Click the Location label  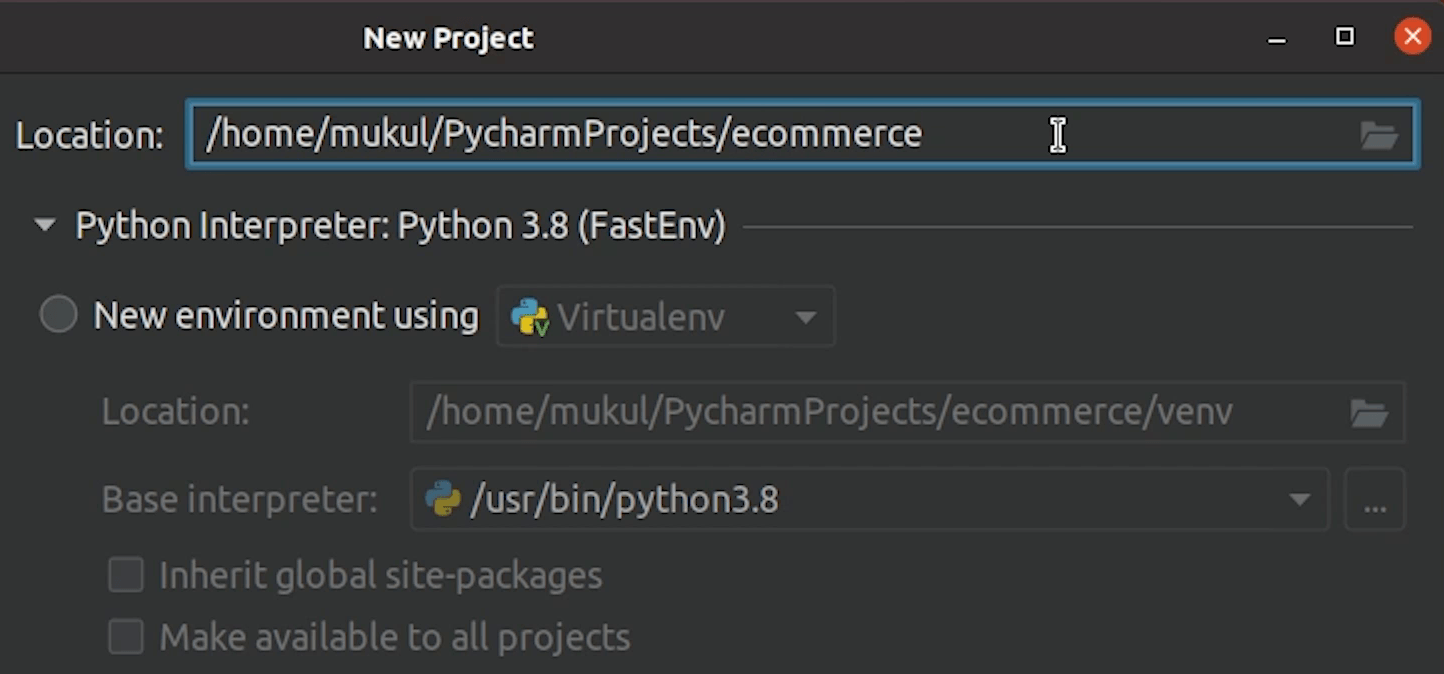88,135
